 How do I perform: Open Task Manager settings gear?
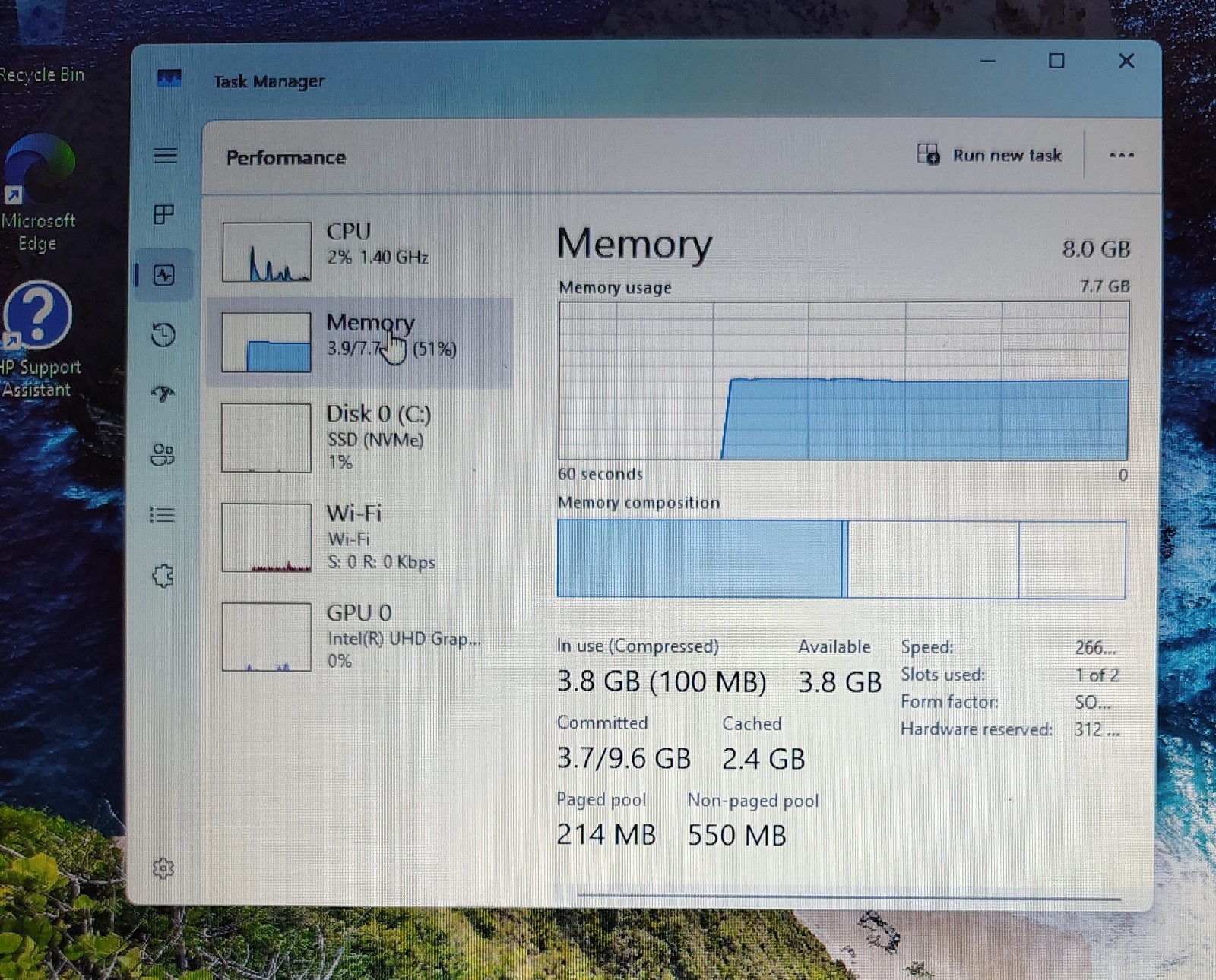[x=163, y=868]
